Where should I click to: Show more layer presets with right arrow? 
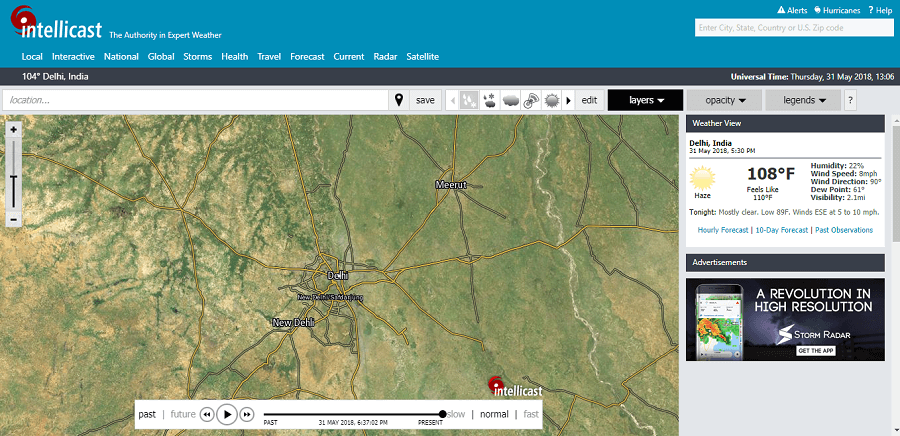point(568,100)
